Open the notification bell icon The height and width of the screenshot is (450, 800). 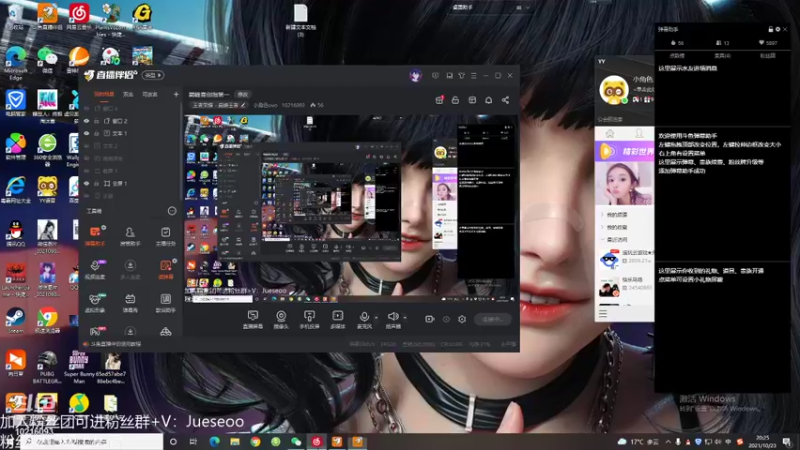(488, 100)
